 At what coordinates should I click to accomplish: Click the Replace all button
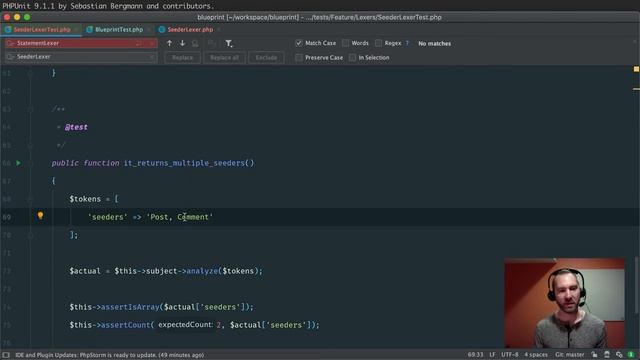pos(224,58)
